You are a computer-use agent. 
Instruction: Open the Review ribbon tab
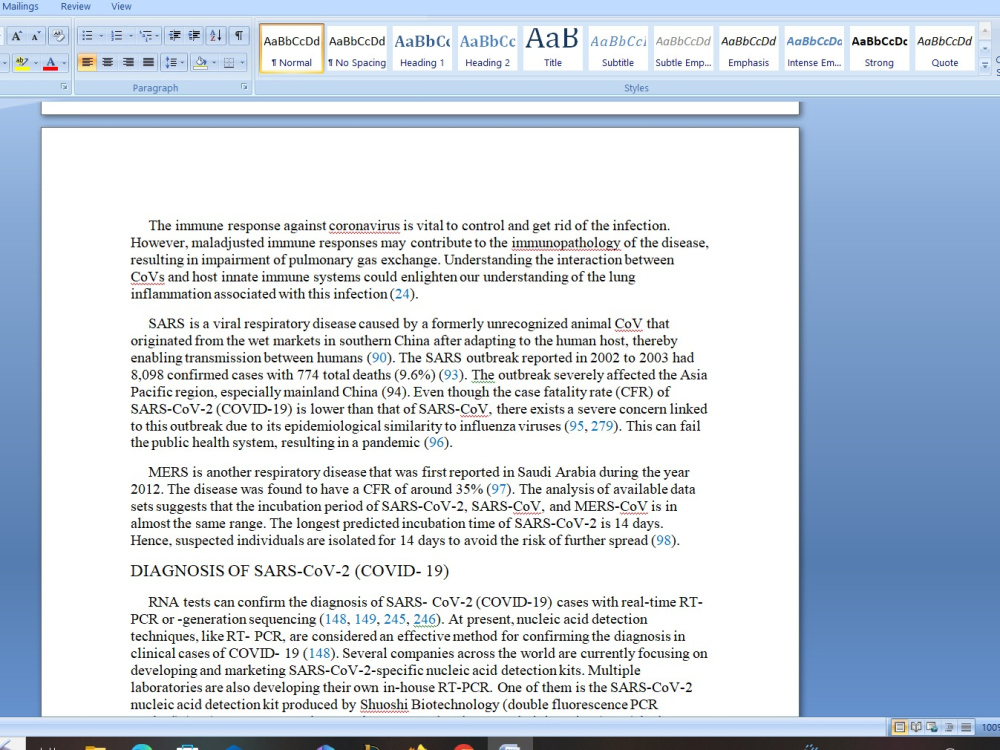click(x=75, y=6)
